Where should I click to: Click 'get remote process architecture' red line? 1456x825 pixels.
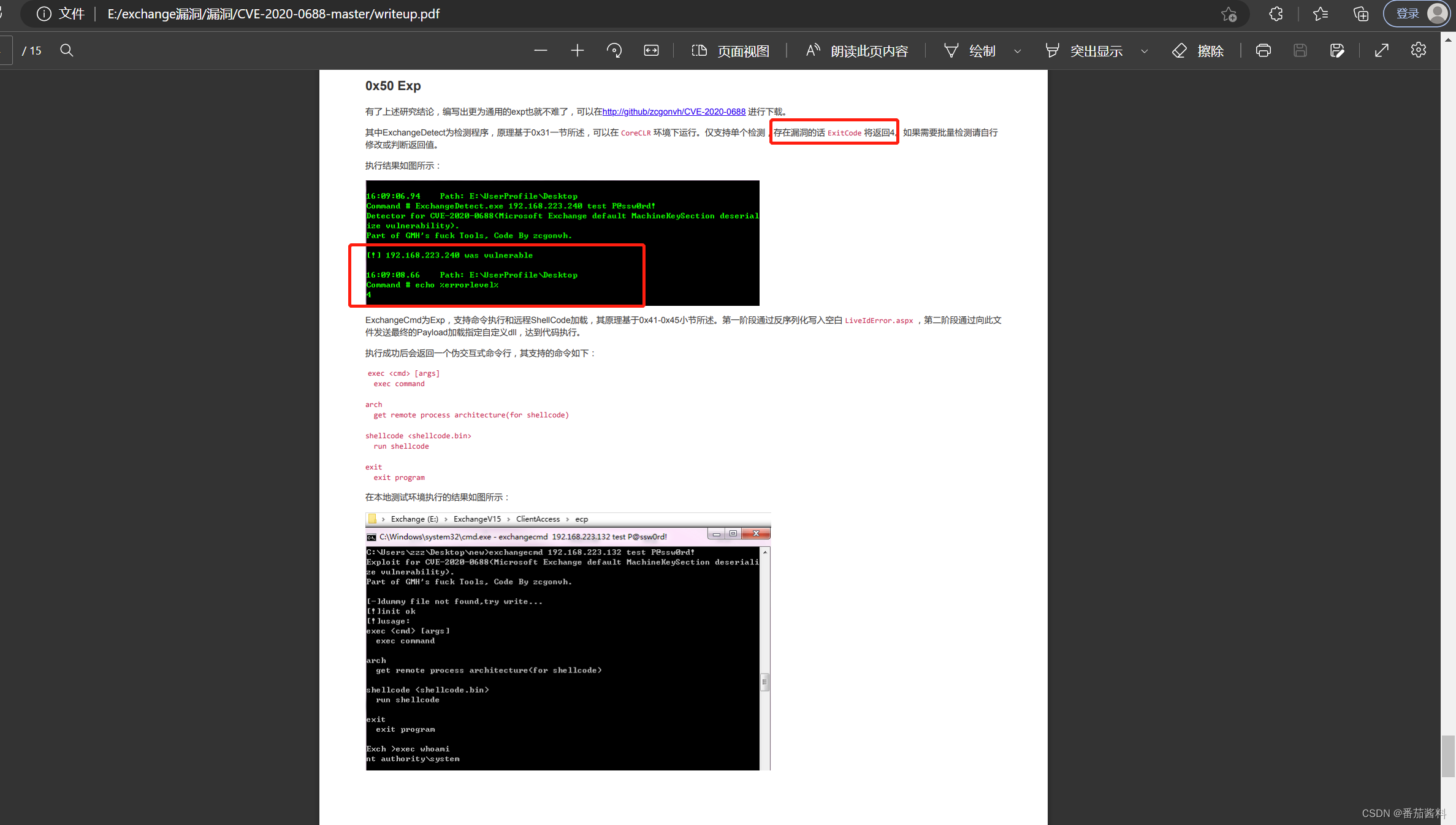pyautogui.click(x=471, y=415)
